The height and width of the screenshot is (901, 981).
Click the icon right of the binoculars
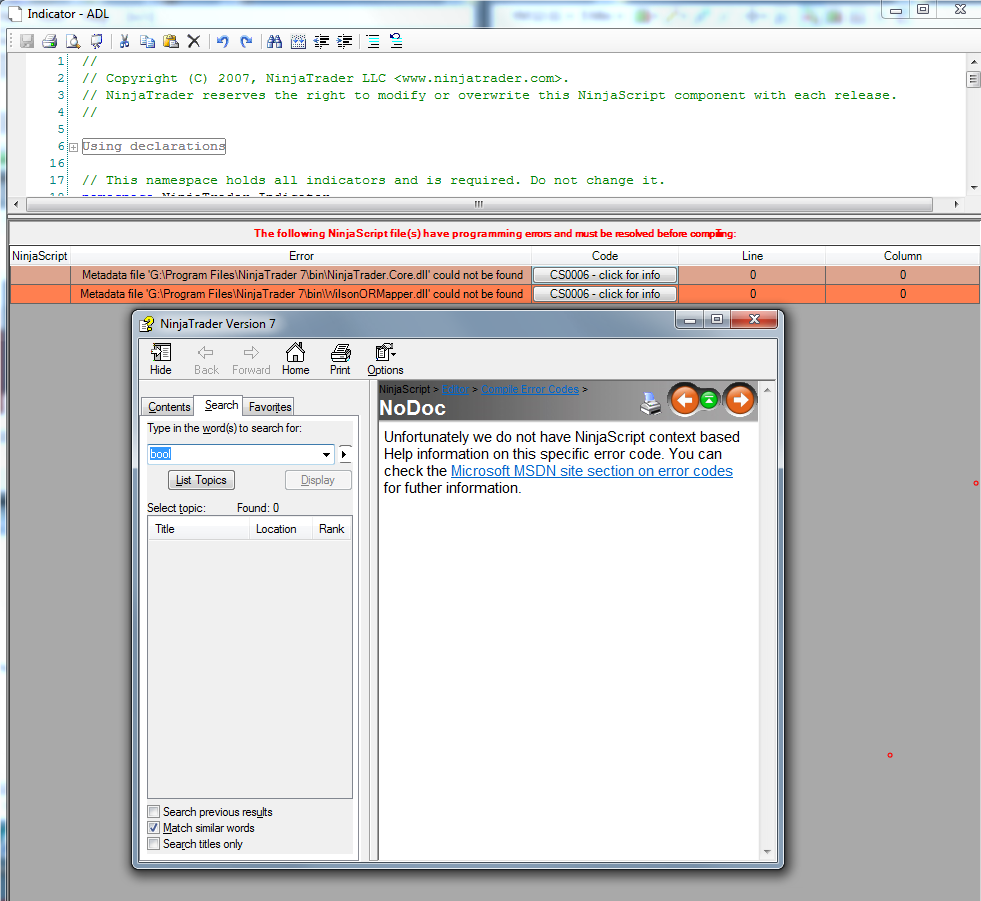[x=298, y=41]
